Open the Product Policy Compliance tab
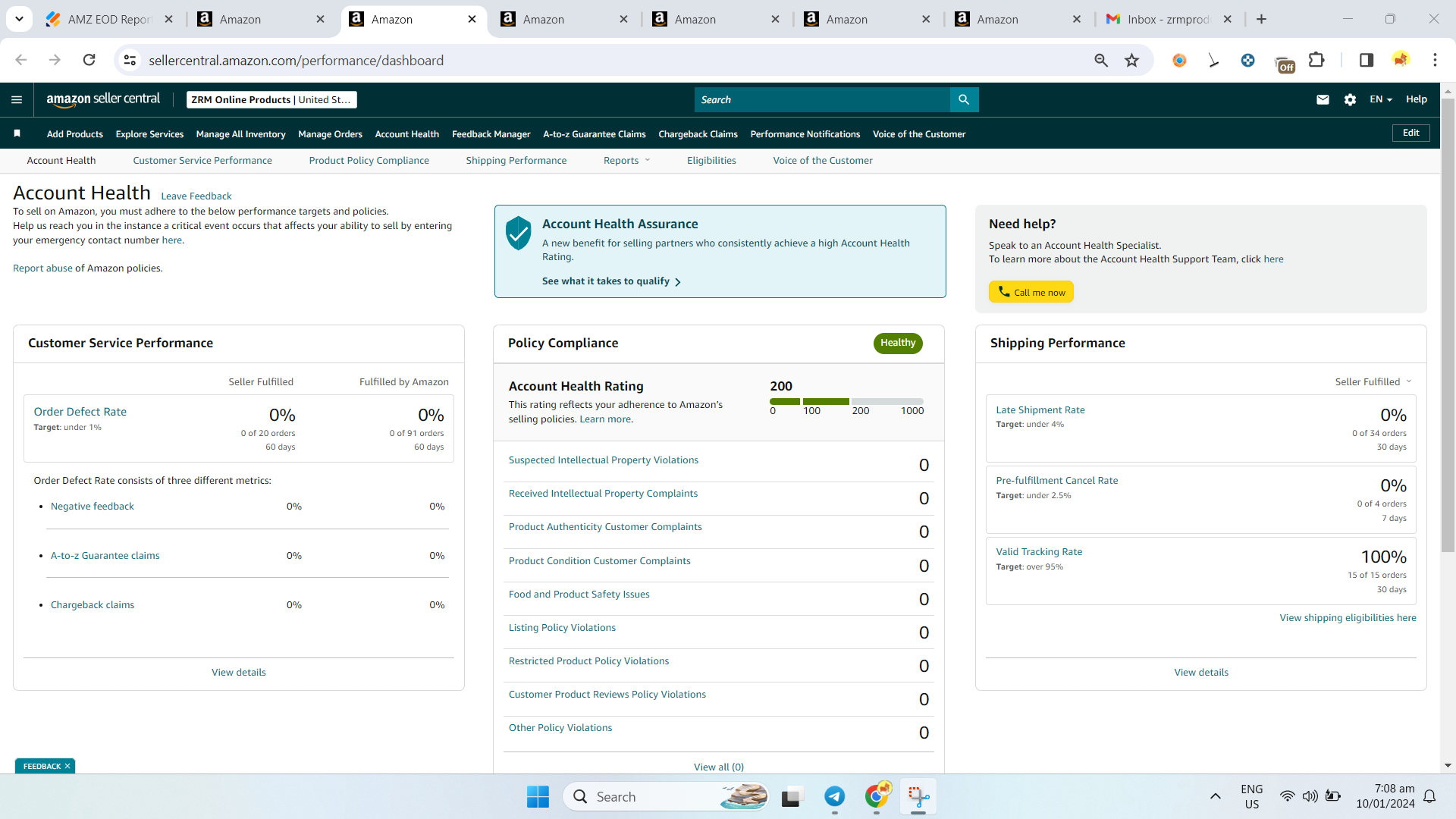The width and height of the screenshot is (1456, 819). [x=369, y=160]
